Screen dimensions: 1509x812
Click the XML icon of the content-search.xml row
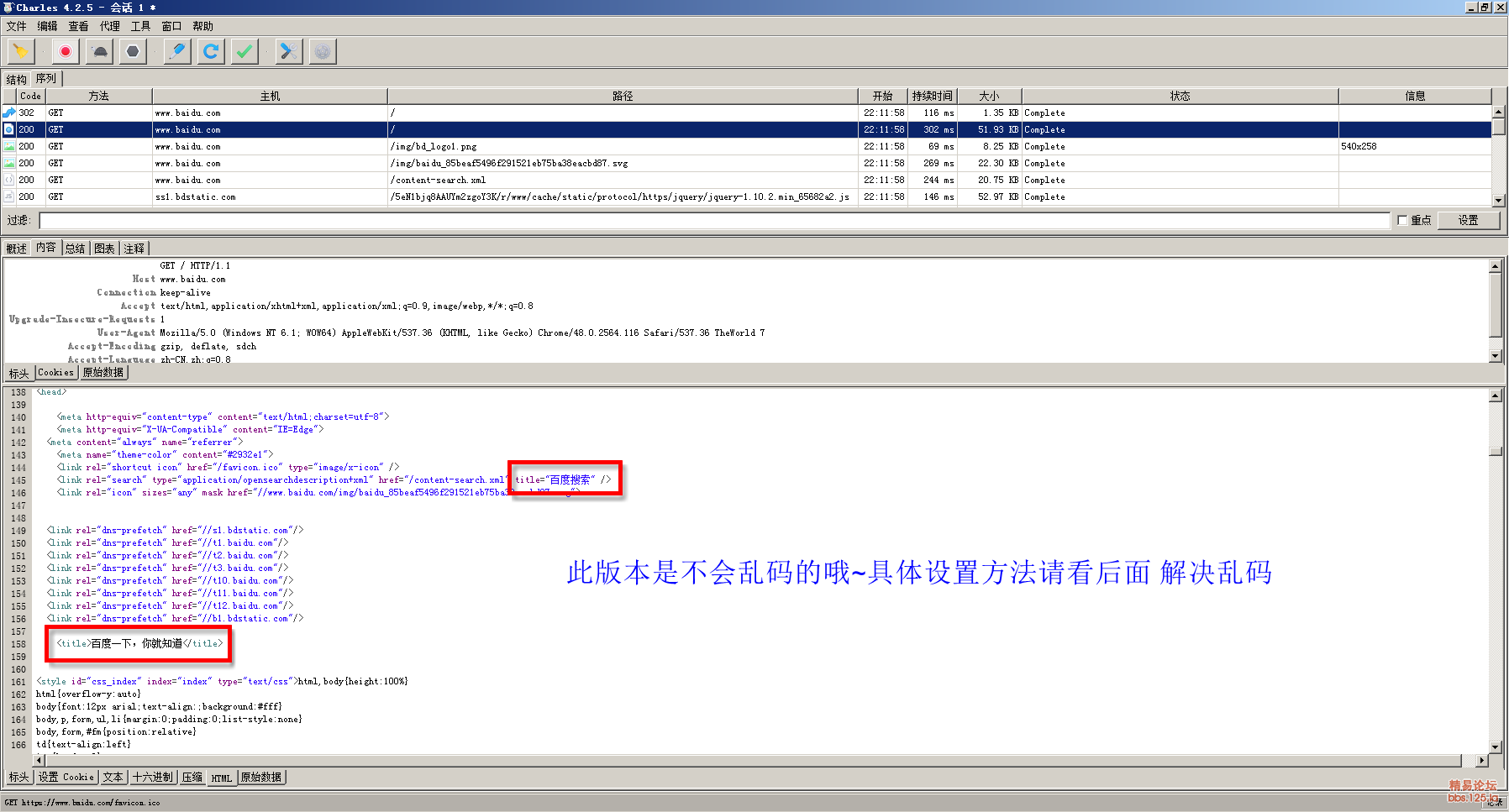point(9,180)
